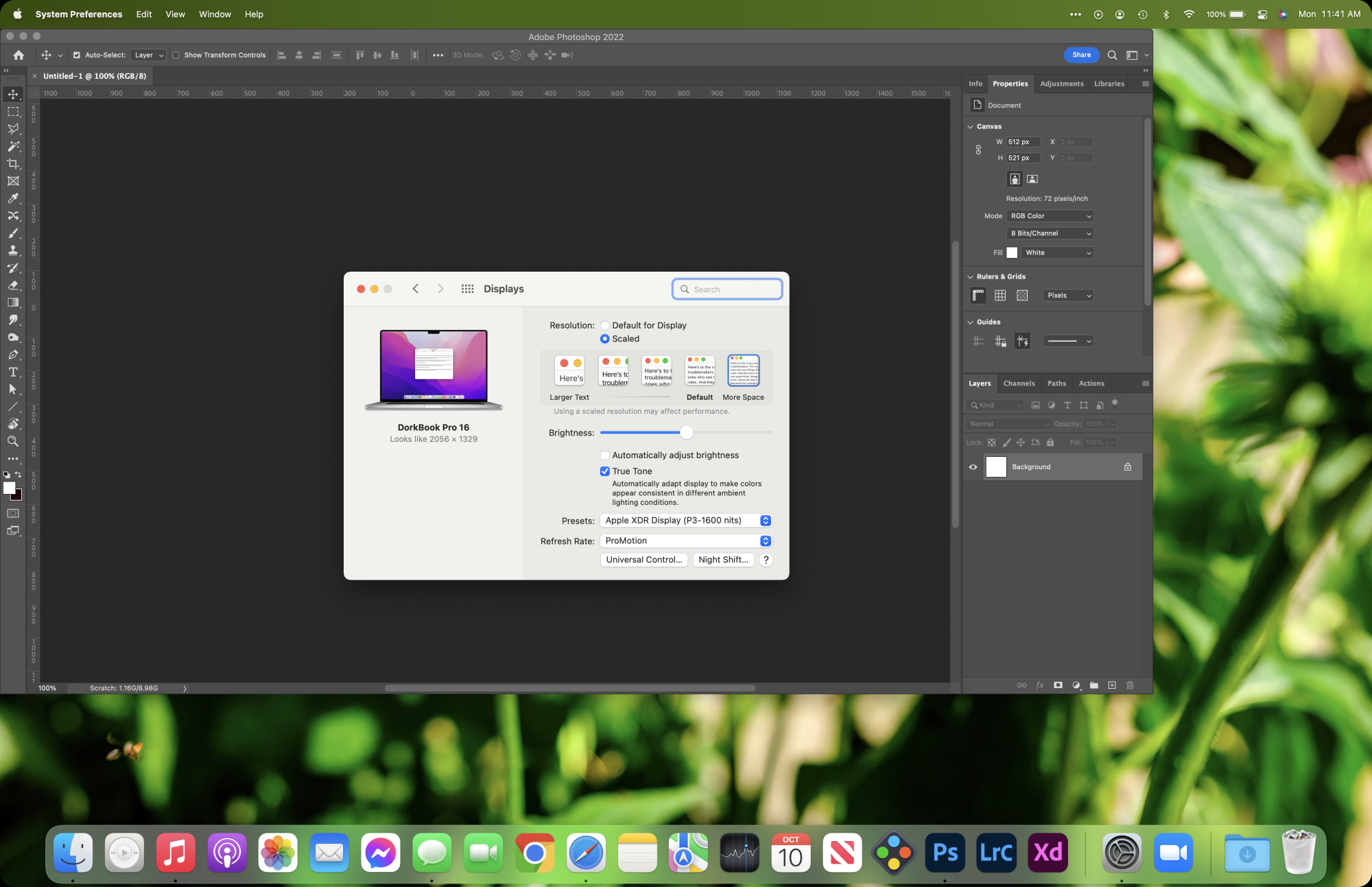Open the Adjustments panel tab

click(1061, 84)
